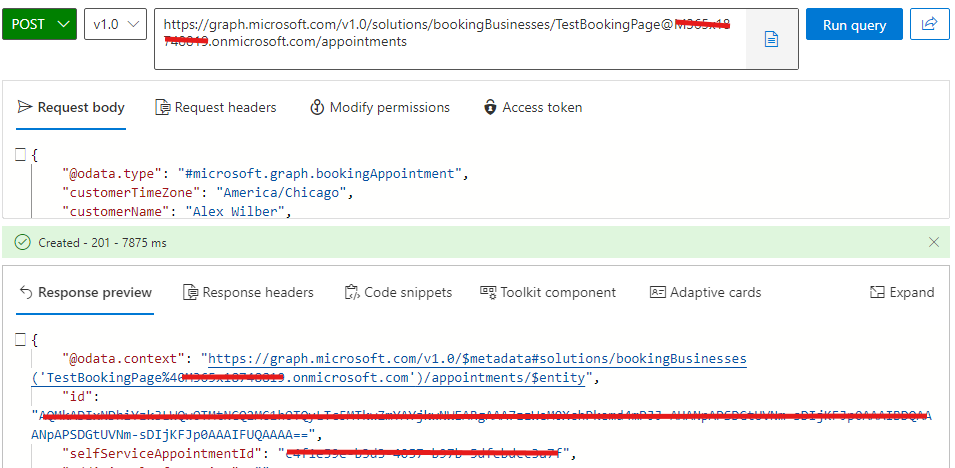Open the Adaptive cards tab

click(705, 293)
